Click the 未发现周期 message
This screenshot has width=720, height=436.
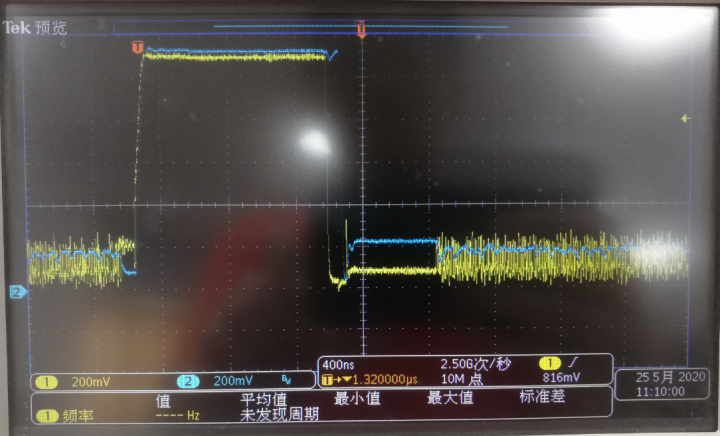pos(279,414)
